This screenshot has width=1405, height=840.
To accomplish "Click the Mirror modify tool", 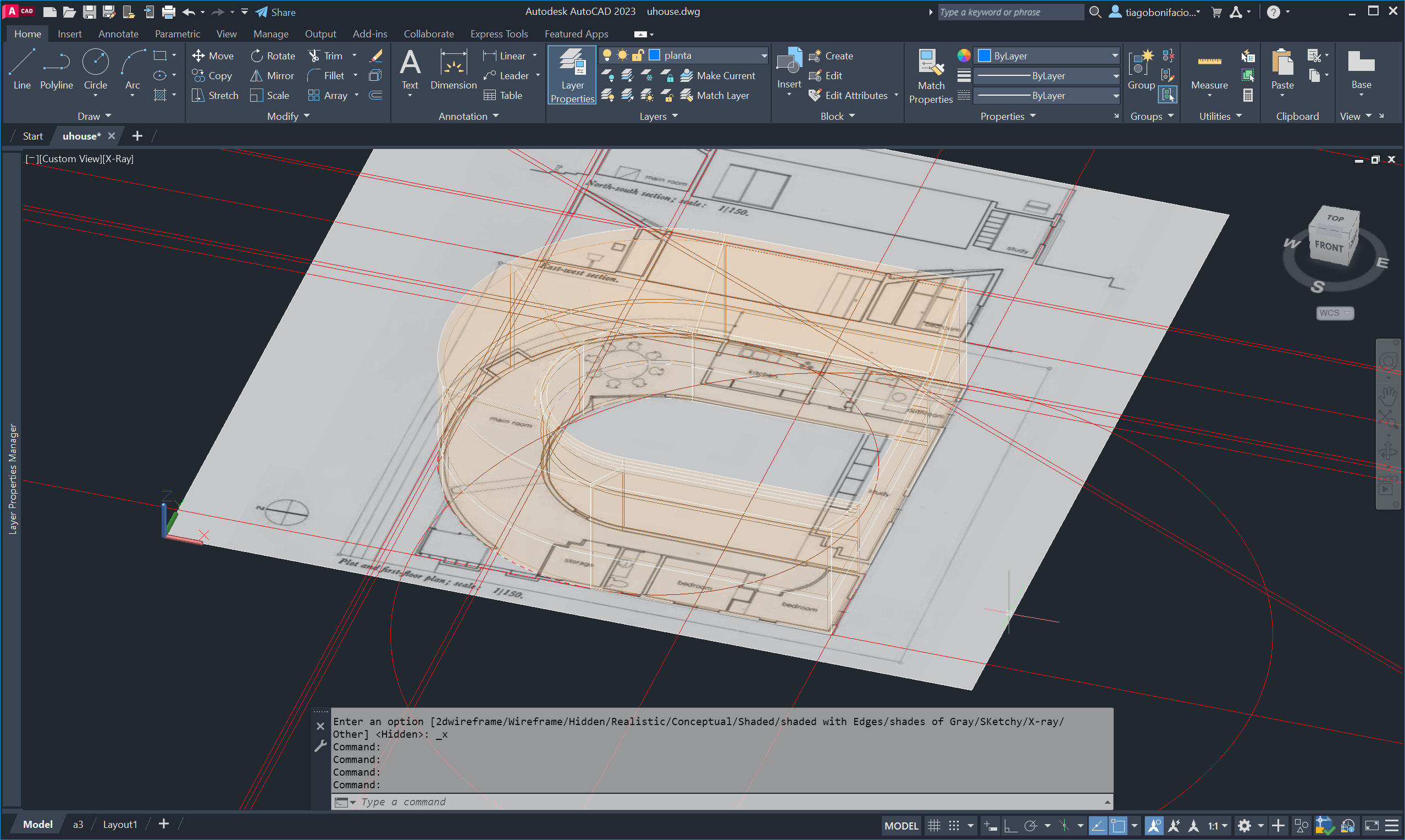I will (x=272, y=75).
